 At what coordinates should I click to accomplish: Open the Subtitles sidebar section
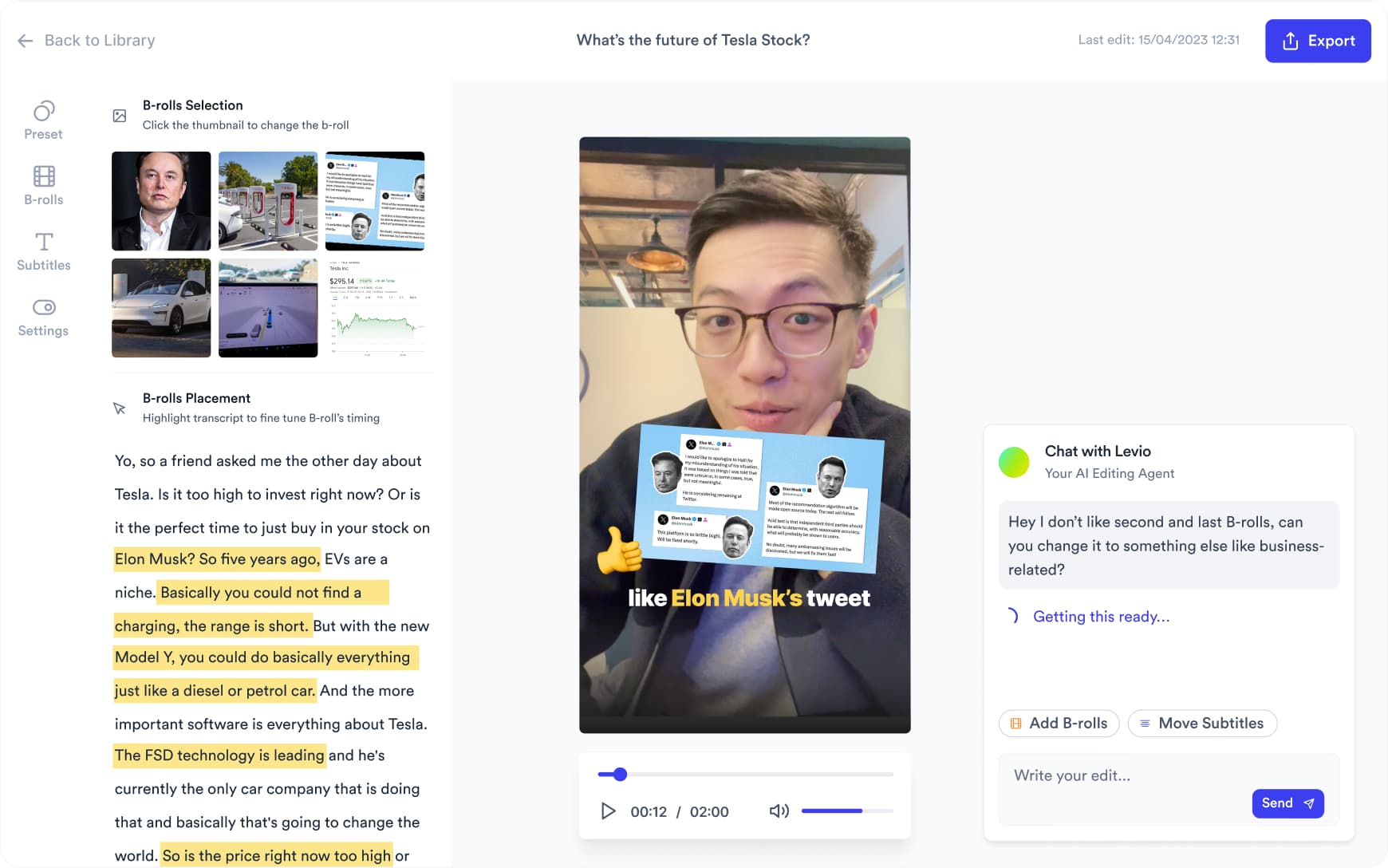click(x=43, y=251)
